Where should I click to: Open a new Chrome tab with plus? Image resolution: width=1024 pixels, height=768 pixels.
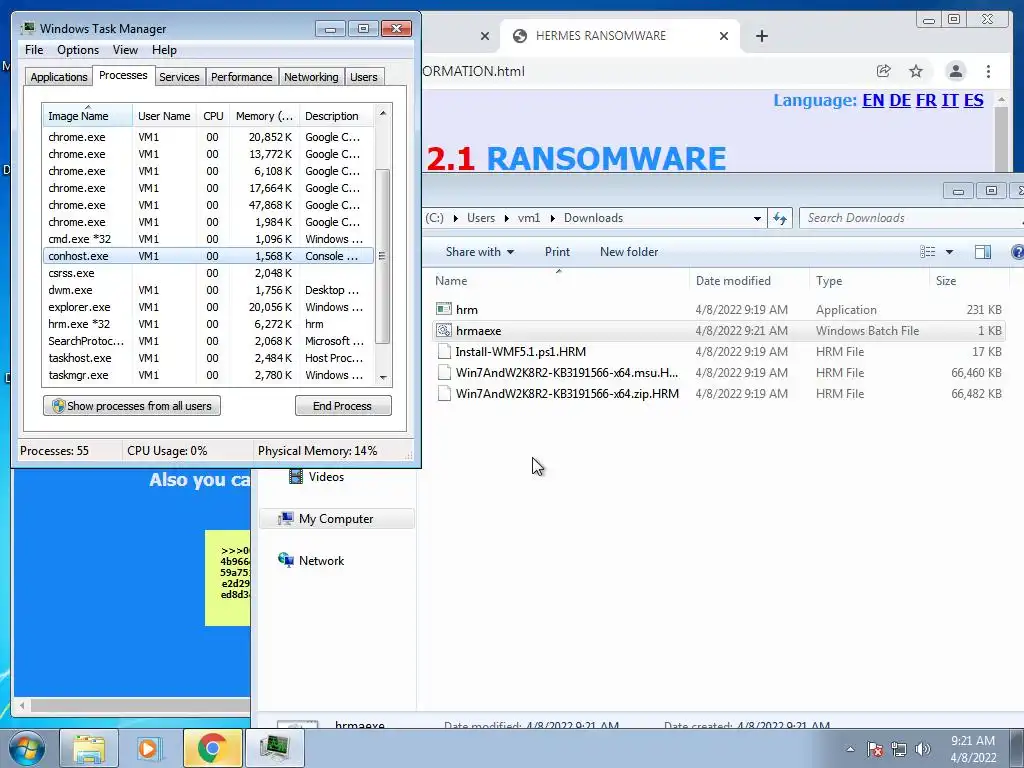pyautogui.click(x=761, y=36)
